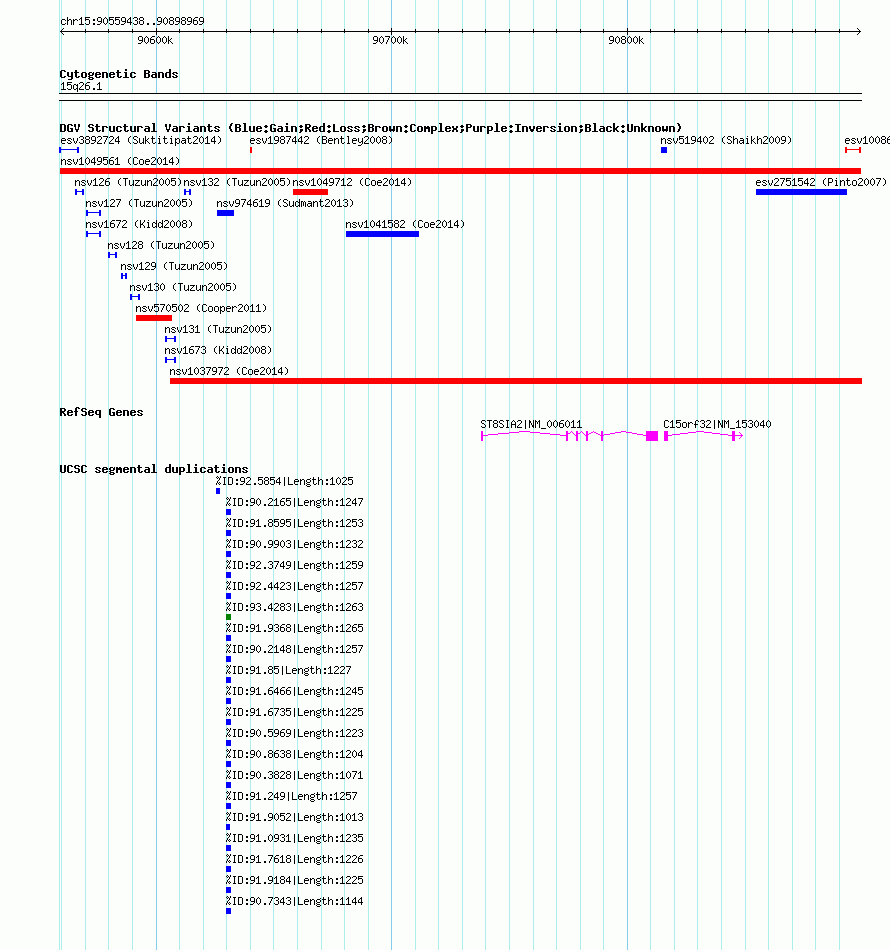Click the C15orf32|NM_153040 gene label
This screenshot has height=950, width=890.
[x=717, y=424]
